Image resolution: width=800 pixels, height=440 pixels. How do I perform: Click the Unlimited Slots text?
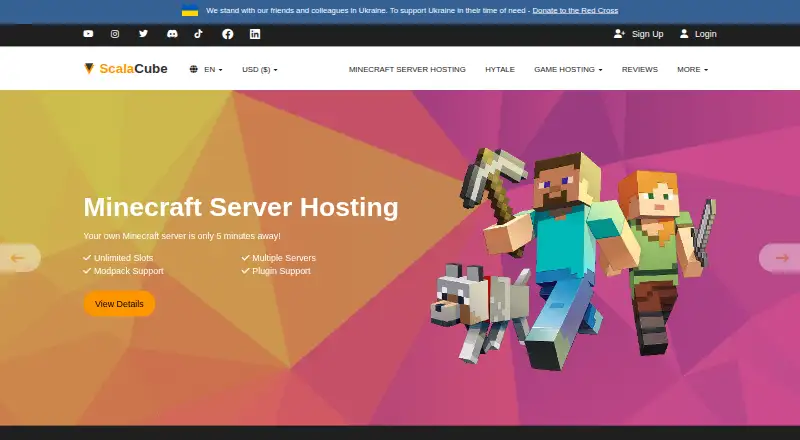tap(123, 258)
